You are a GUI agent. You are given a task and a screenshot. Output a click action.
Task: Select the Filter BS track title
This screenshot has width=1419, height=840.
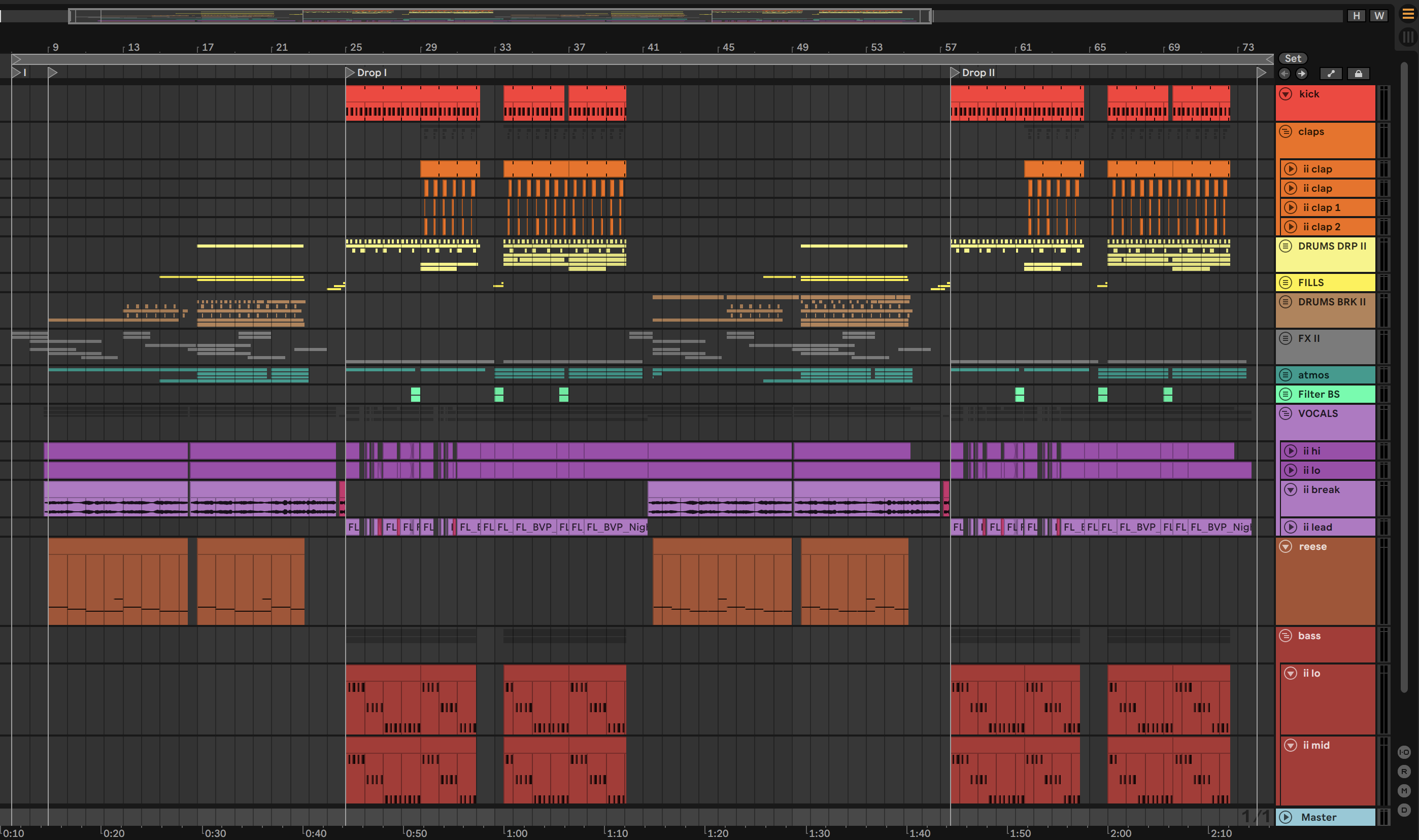(x=1319, y=394)
